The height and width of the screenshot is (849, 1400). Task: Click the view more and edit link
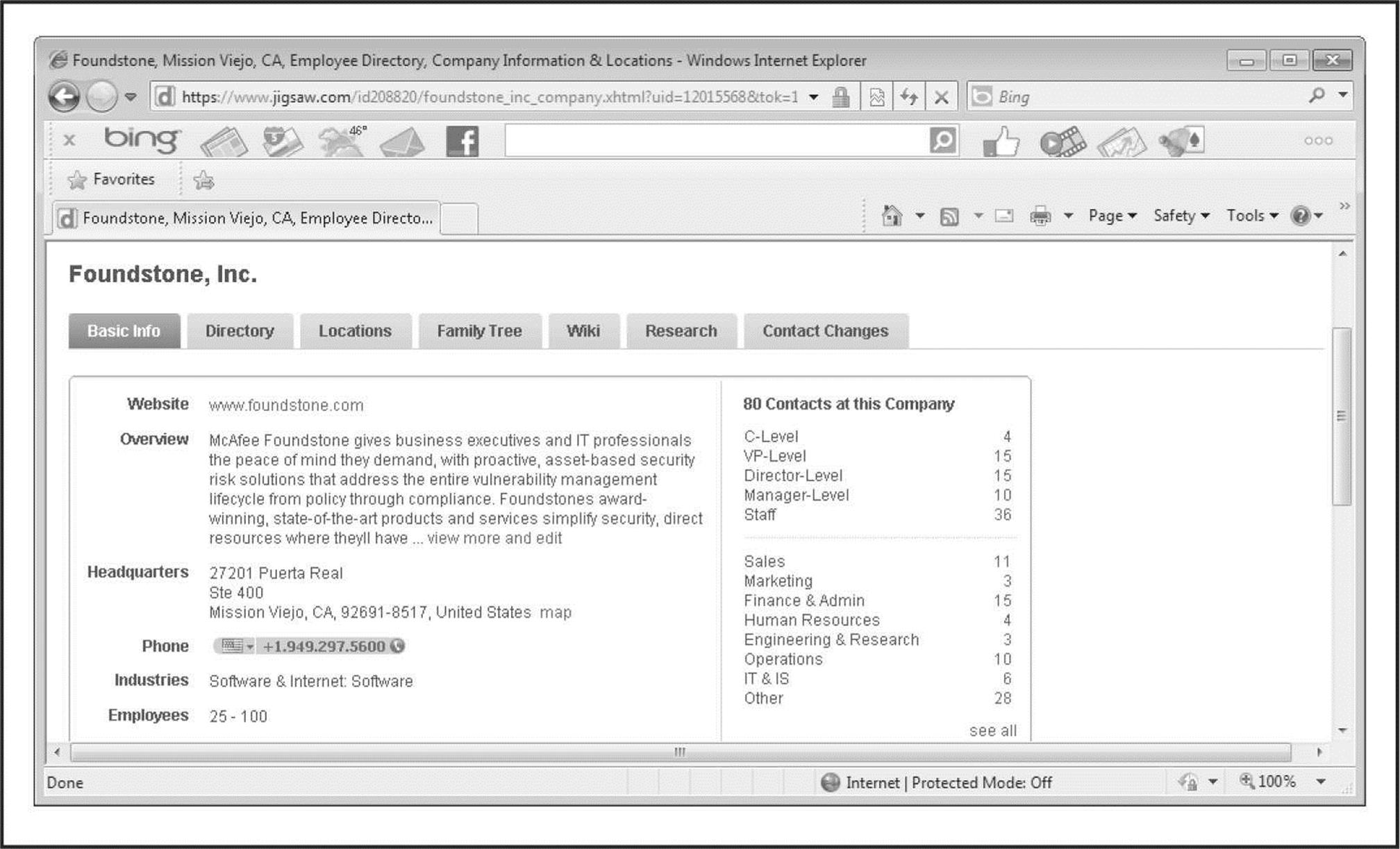(494, 539)
